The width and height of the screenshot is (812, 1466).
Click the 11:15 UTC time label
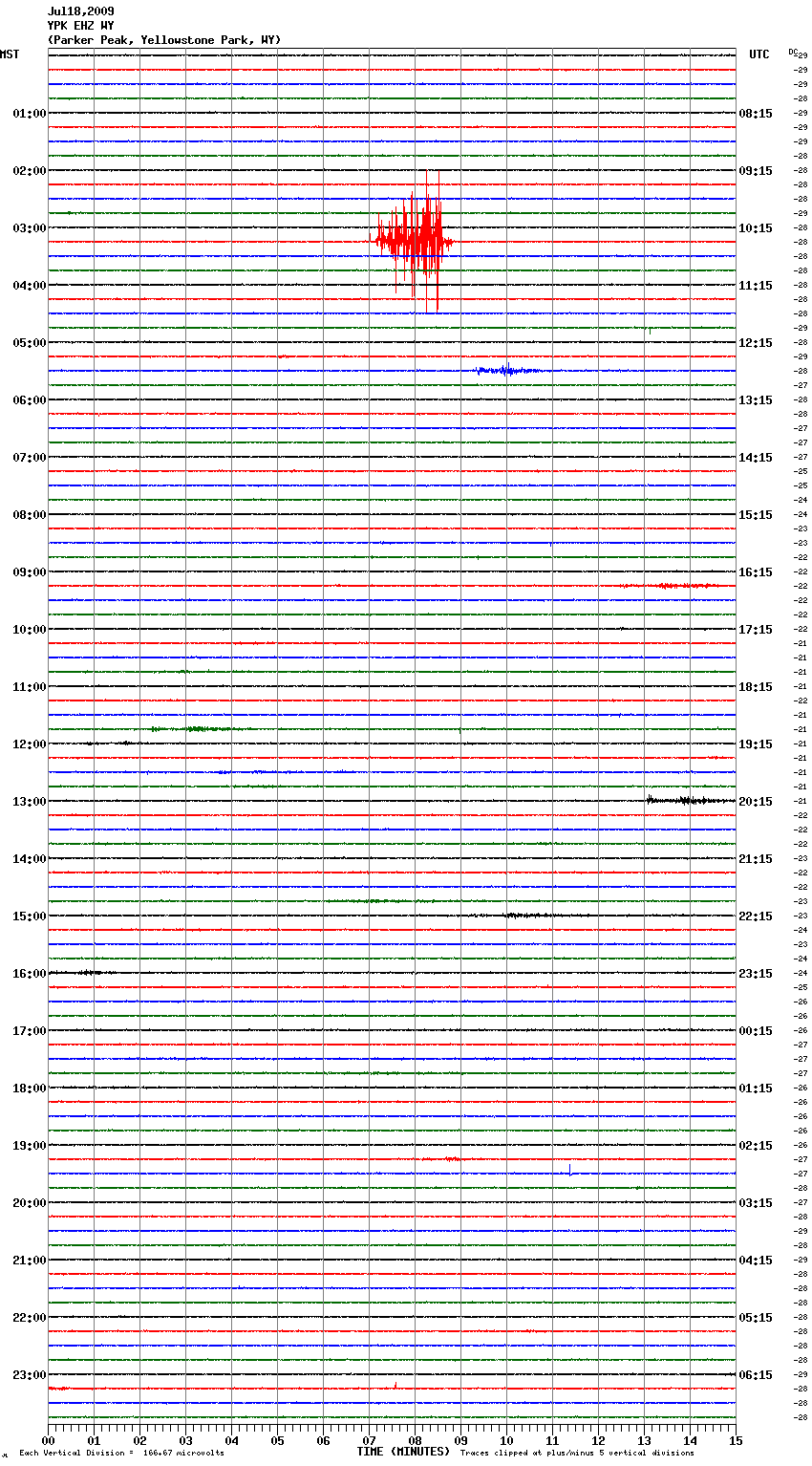click(x=756, y=286)
